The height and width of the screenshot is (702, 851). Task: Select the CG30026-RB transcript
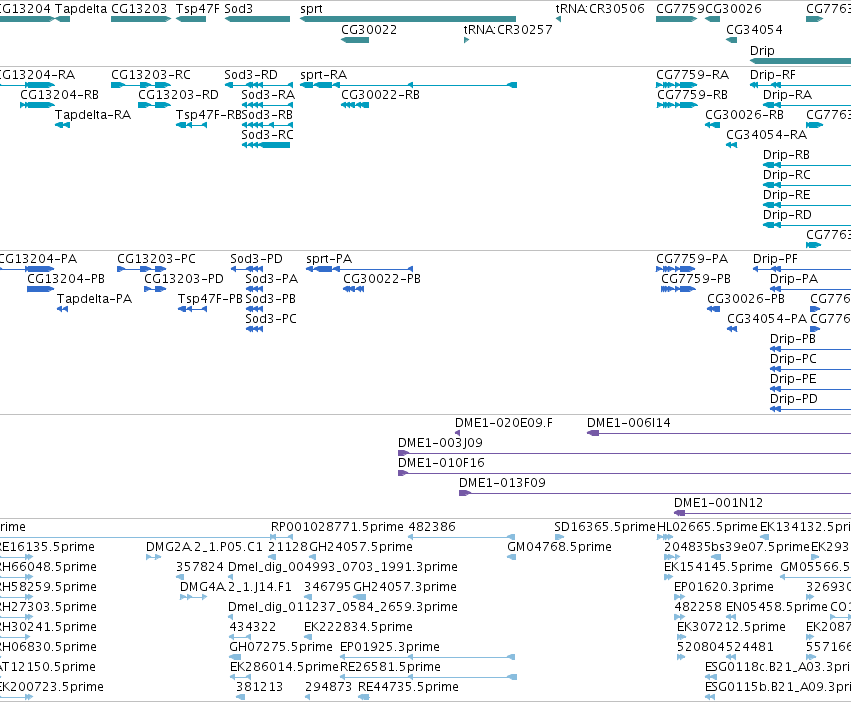pyautogui.click(x=744, y=115)
